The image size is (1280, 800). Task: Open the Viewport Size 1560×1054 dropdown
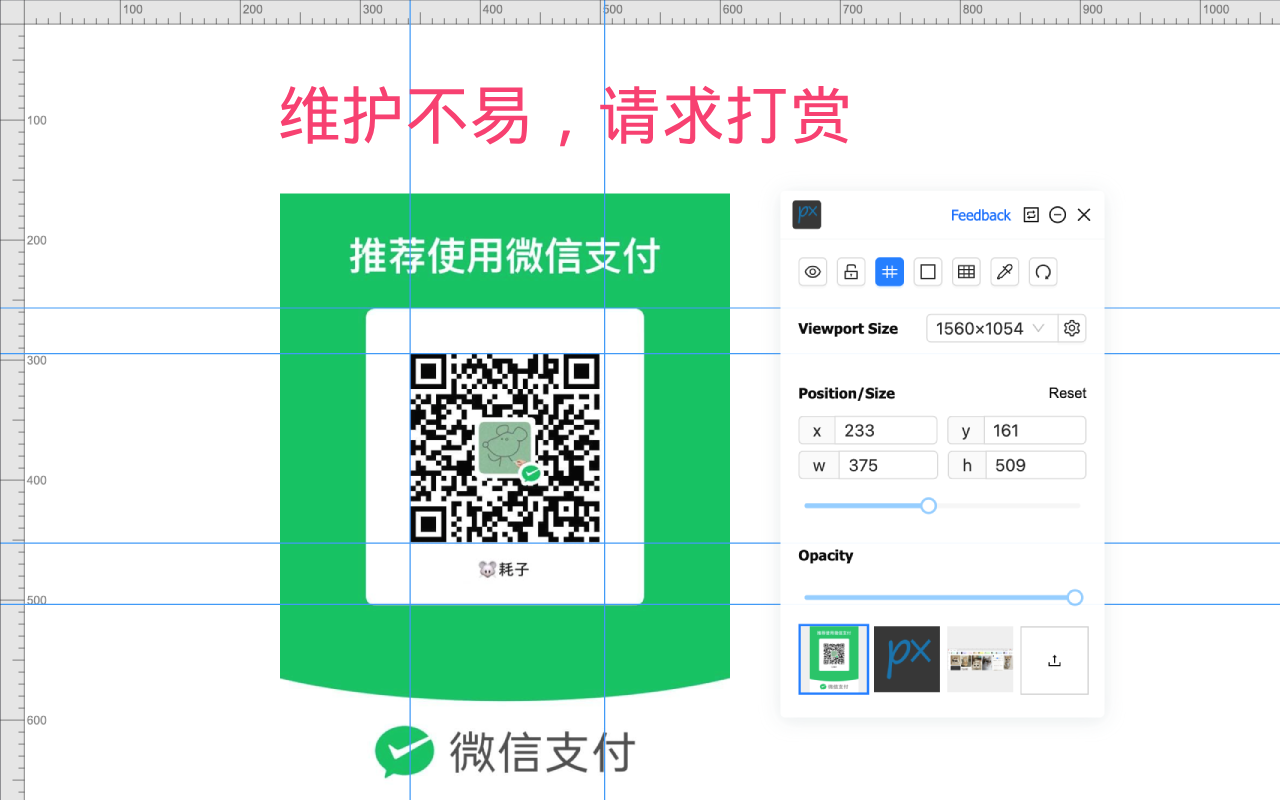pos(992,328)
